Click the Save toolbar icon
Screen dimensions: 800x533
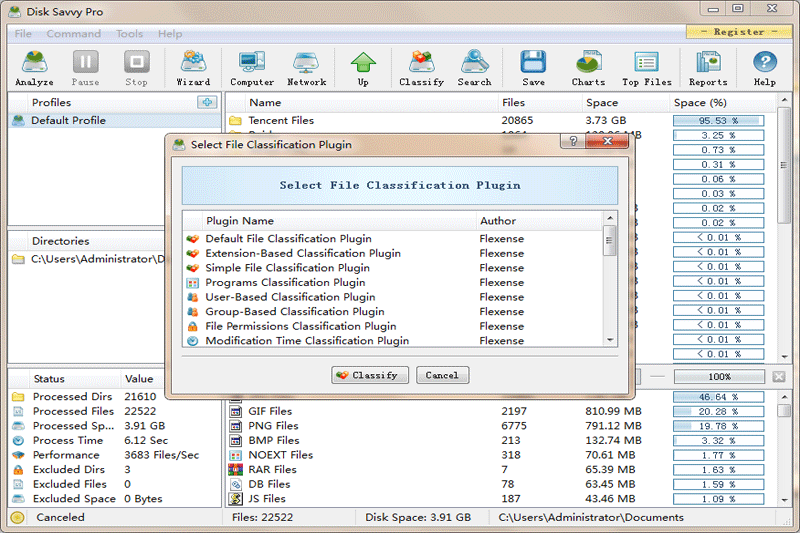click(533, 68)
